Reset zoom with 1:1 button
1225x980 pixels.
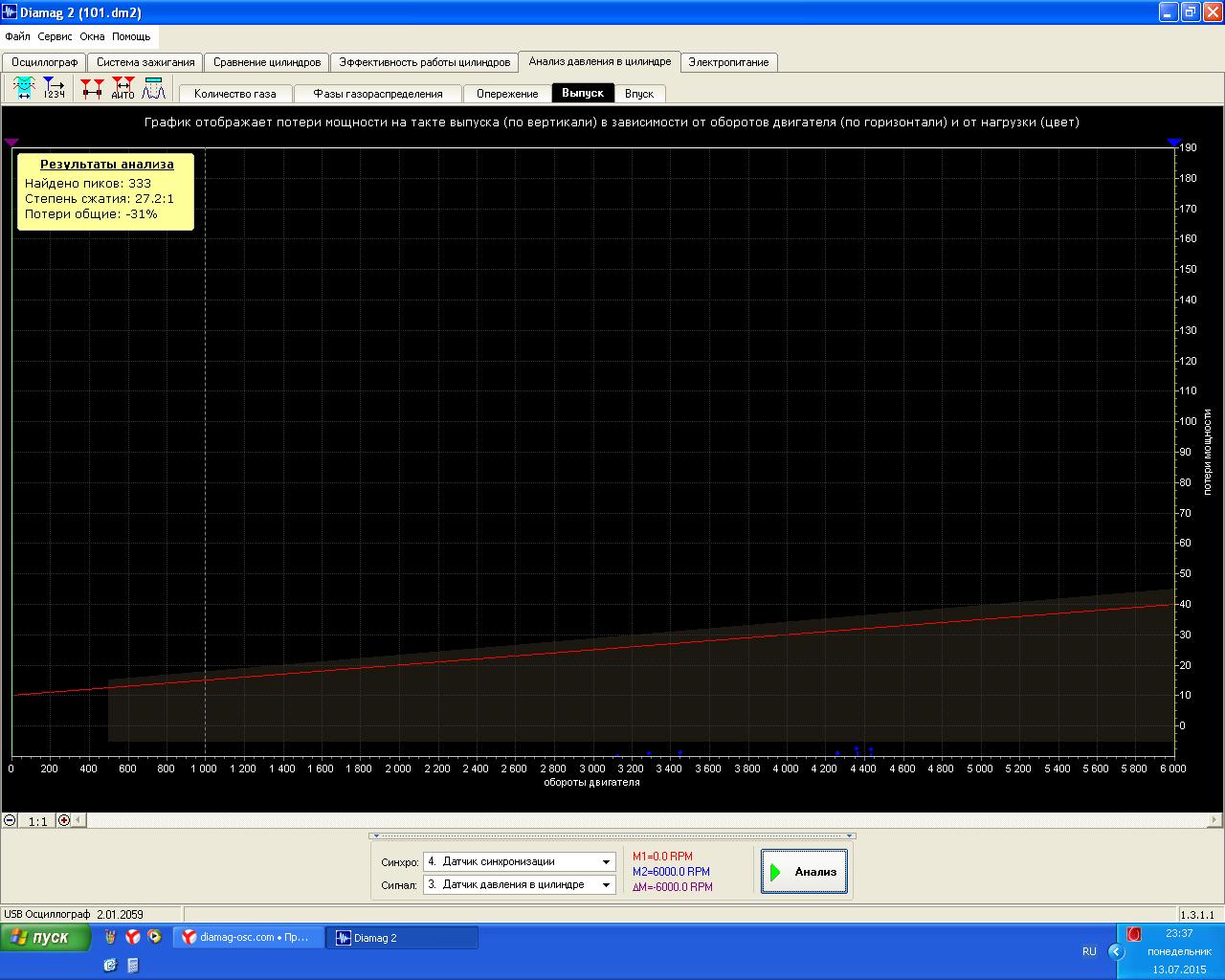(x=37, y=821)
